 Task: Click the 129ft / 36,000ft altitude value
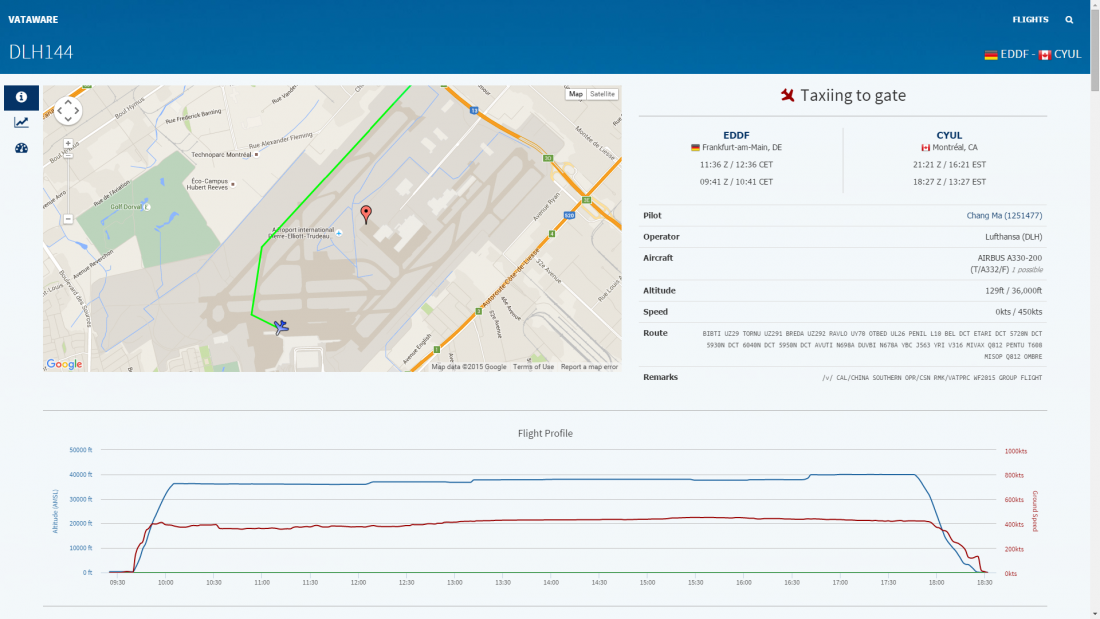coord(1013,291)
